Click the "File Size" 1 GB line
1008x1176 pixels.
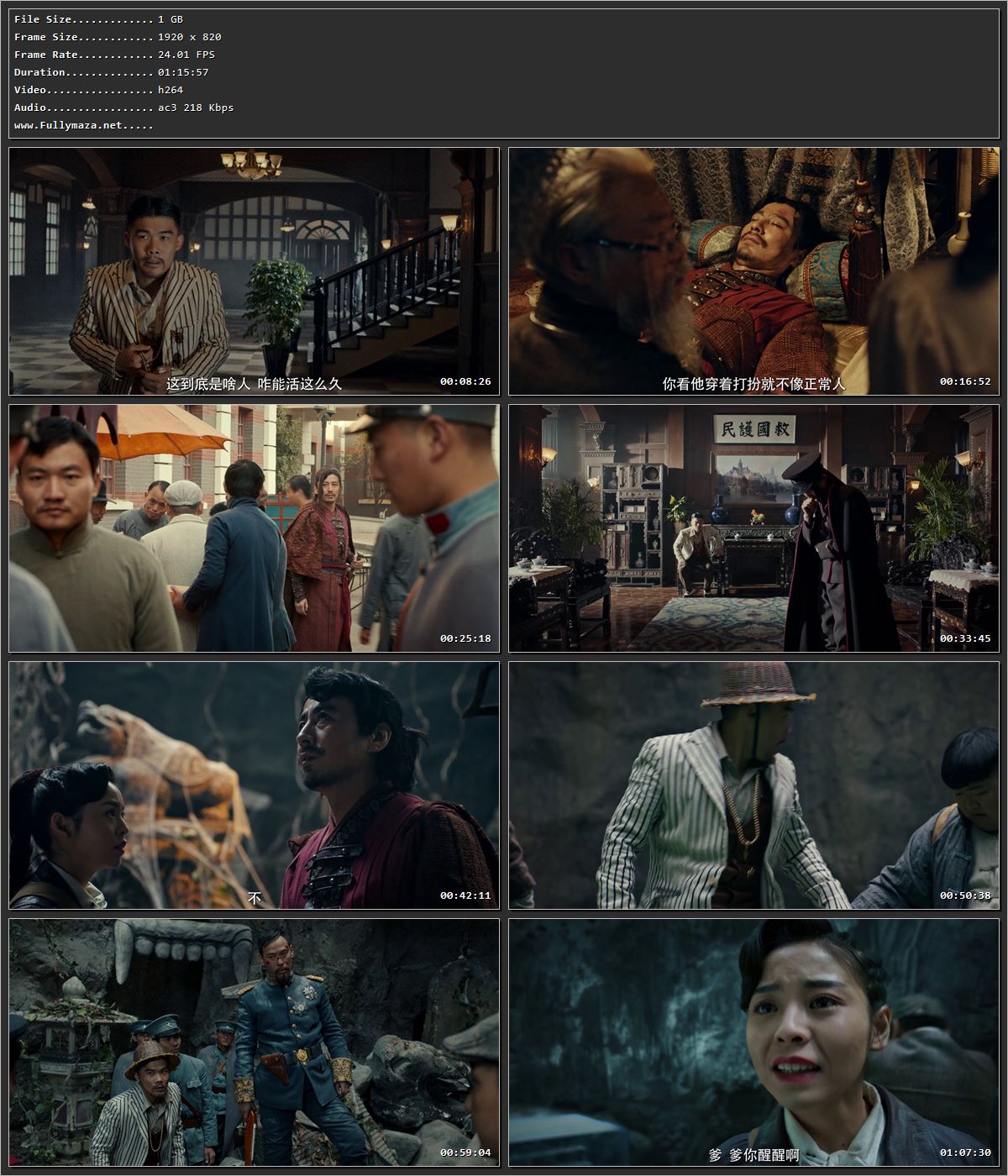point(99,19)
